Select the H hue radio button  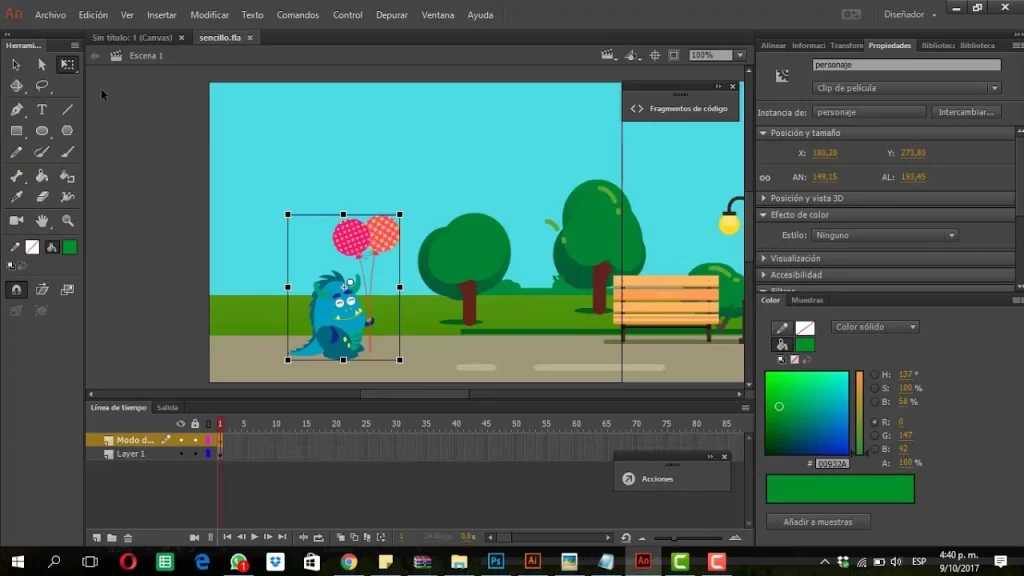(875, 374)
